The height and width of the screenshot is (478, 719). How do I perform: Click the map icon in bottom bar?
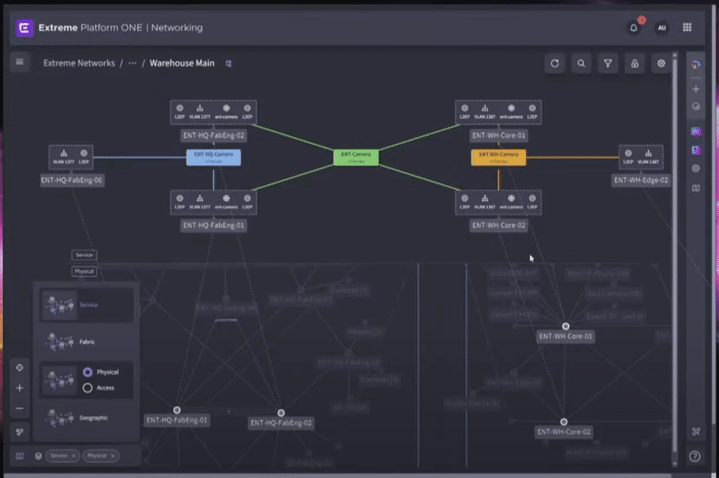coord(20,456)
